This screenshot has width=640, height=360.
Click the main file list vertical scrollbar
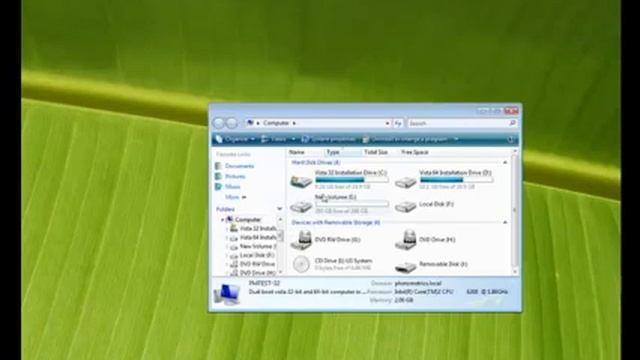(514, 211)
